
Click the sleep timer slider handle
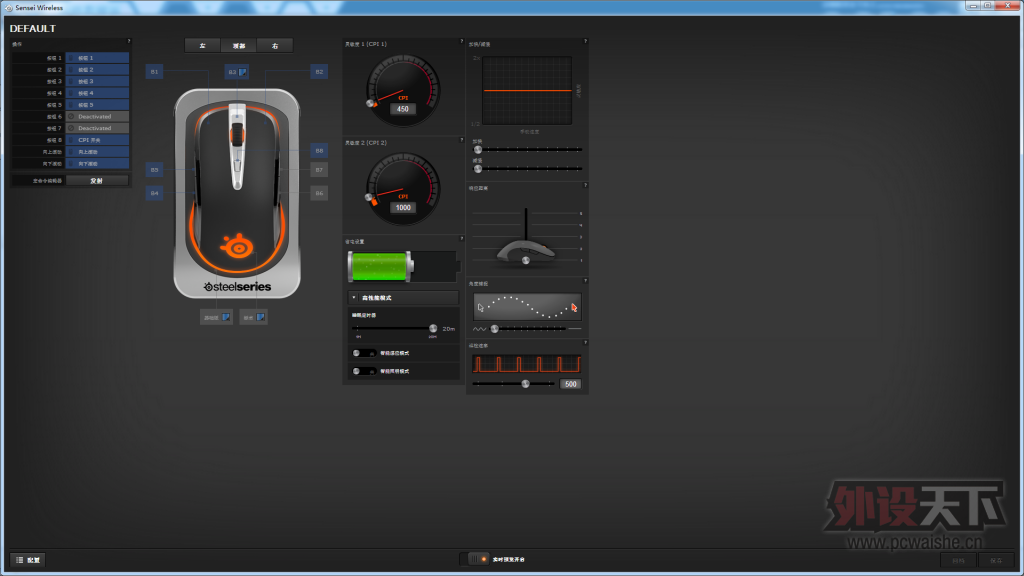pos(433,328)
